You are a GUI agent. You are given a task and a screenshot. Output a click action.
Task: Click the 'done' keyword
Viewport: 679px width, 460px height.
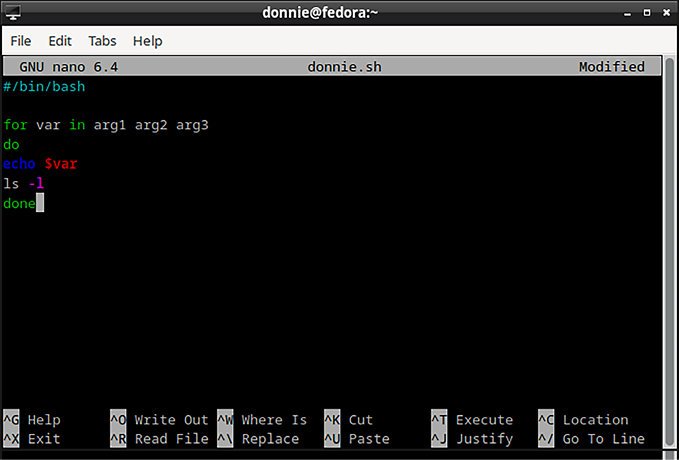coord(19,203)
